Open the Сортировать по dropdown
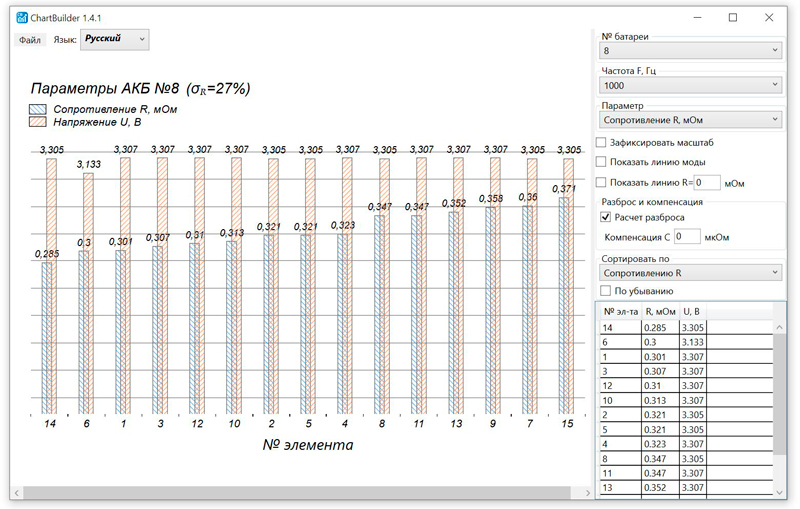The width and height of the screenshot is (800, 509). [x=690, y=272]
